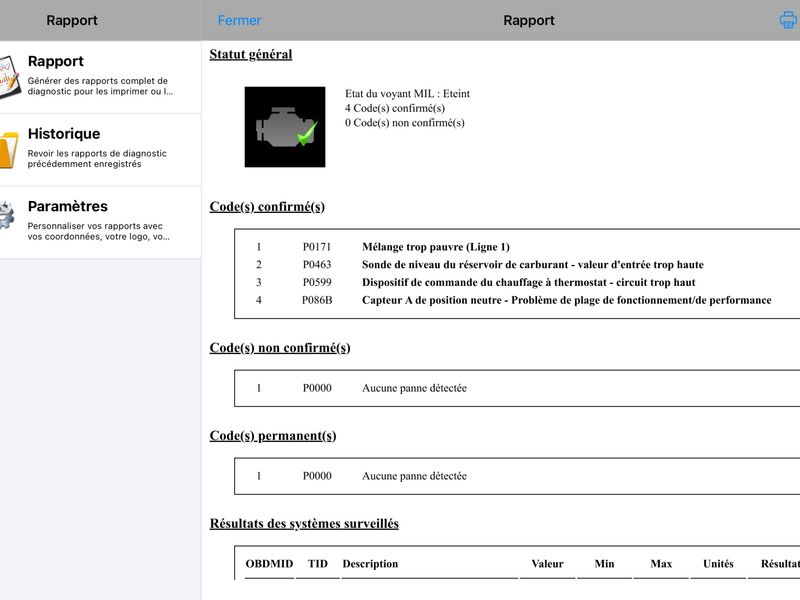Image resolution: width=800 pixels, height=600 pixels.
Task: Click the Code(s) permanent(s) heading
Action: (x=273, y=436)
